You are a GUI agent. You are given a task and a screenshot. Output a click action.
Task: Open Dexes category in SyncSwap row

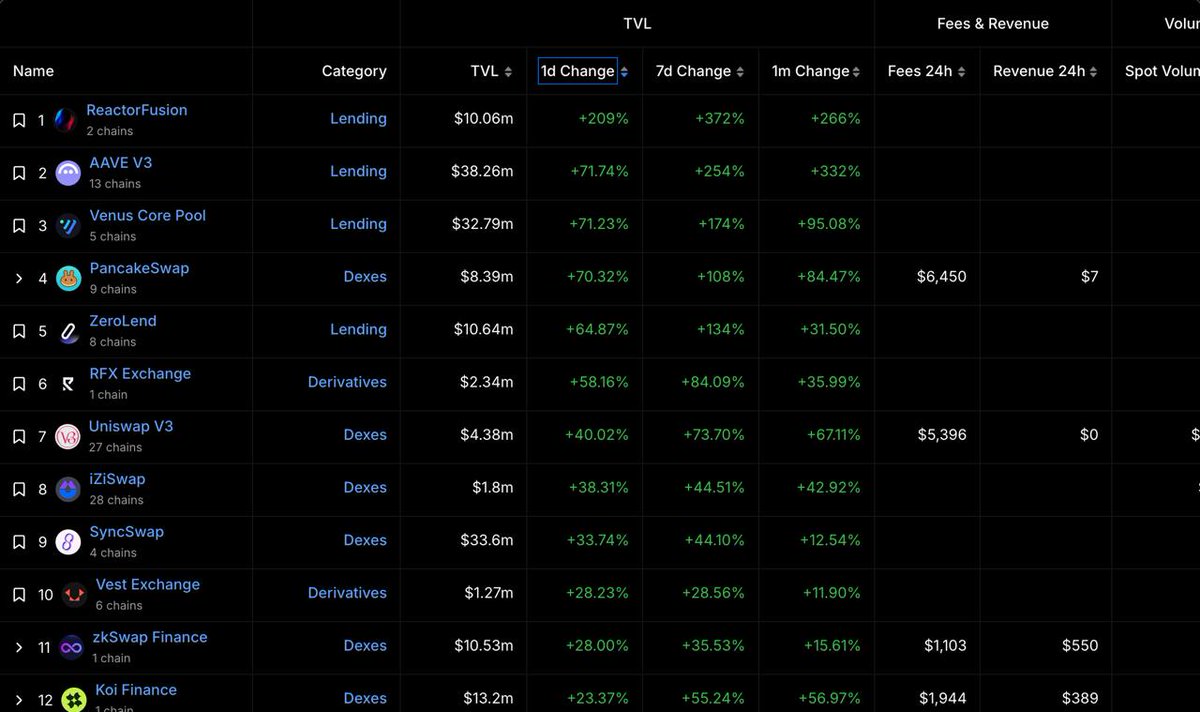(365, 540)
